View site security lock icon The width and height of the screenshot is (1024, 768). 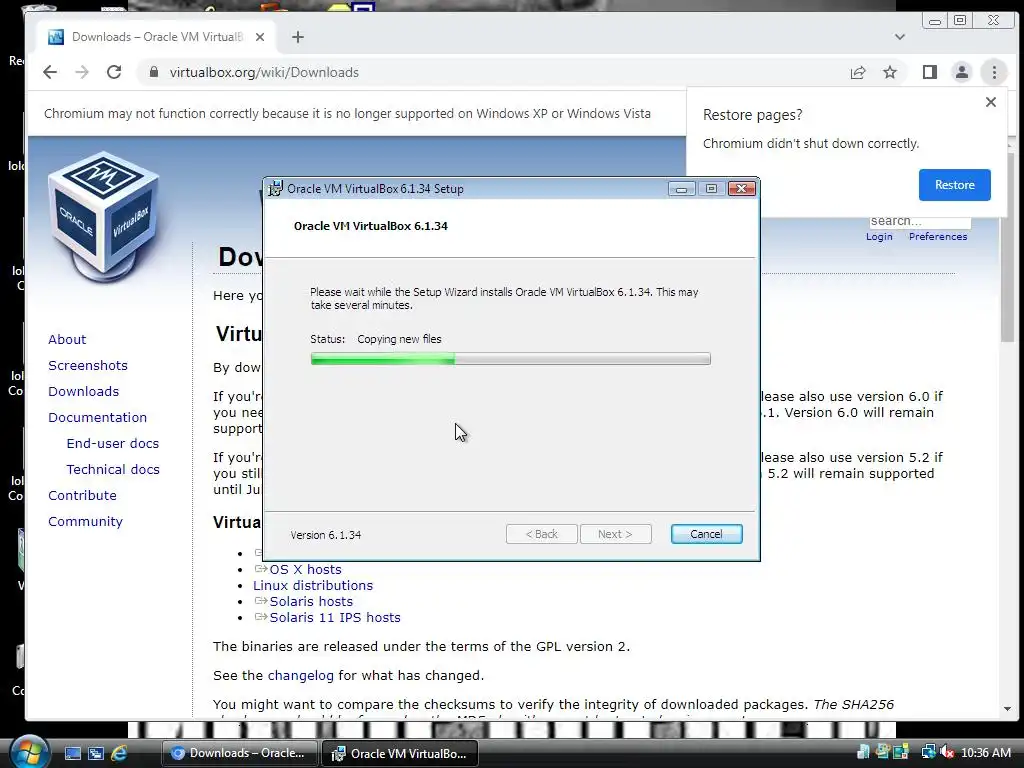(153, 72)
